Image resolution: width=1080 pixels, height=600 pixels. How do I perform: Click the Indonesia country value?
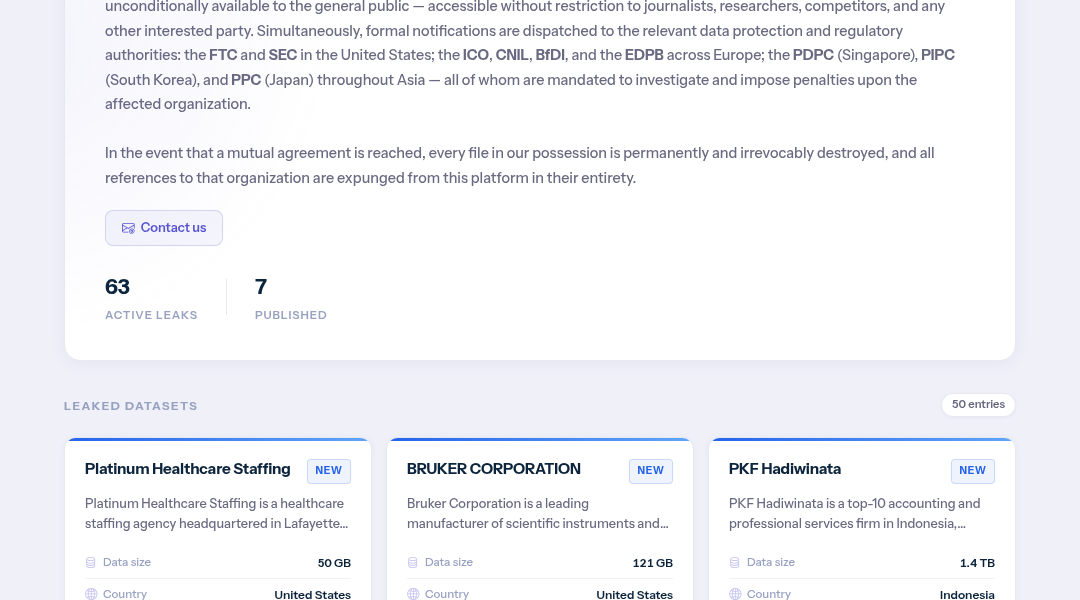pyautogui.click(x=967, y=594)
